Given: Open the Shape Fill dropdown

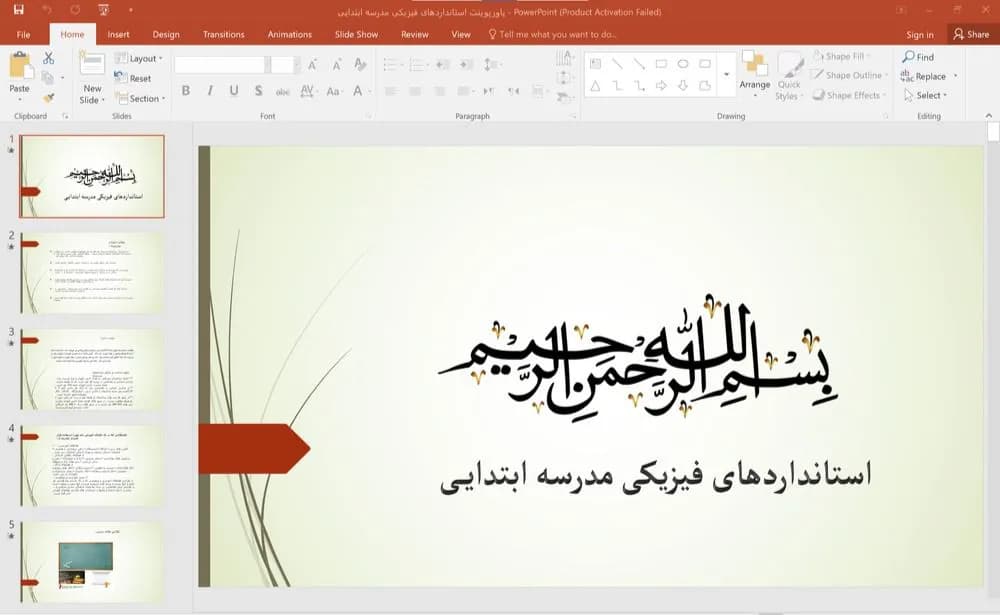Looking at the screenshot, I should (x=842, y=56).
